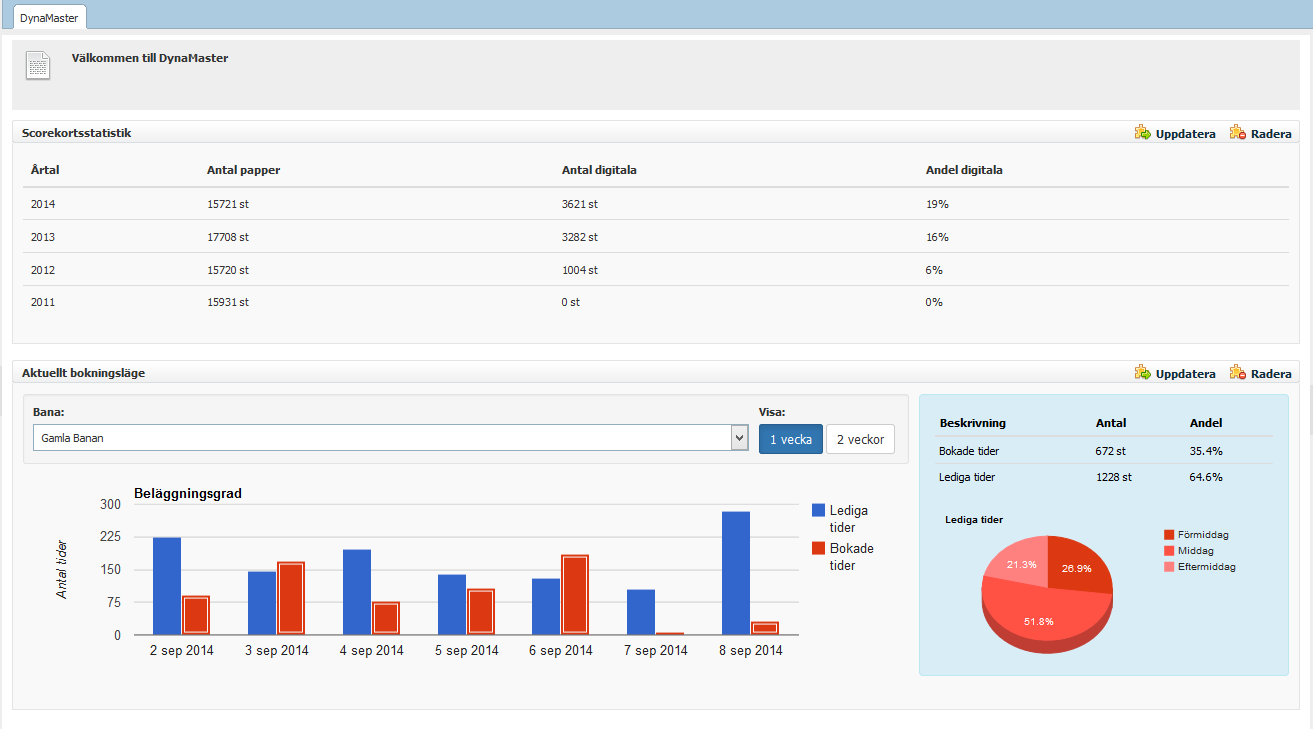The height and width of the screenshot is (729, 1313).
Task: Click the Aktuellt bokningsläge panel title
Action: 83,372
